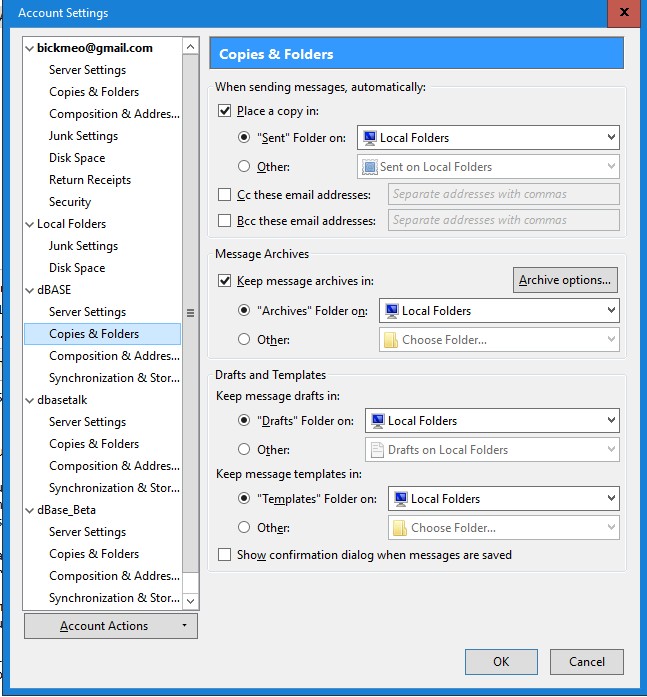Screen dimensions: 647x697
Task: Enable Cc these email addresses checkbox
Action: point(225,195)
